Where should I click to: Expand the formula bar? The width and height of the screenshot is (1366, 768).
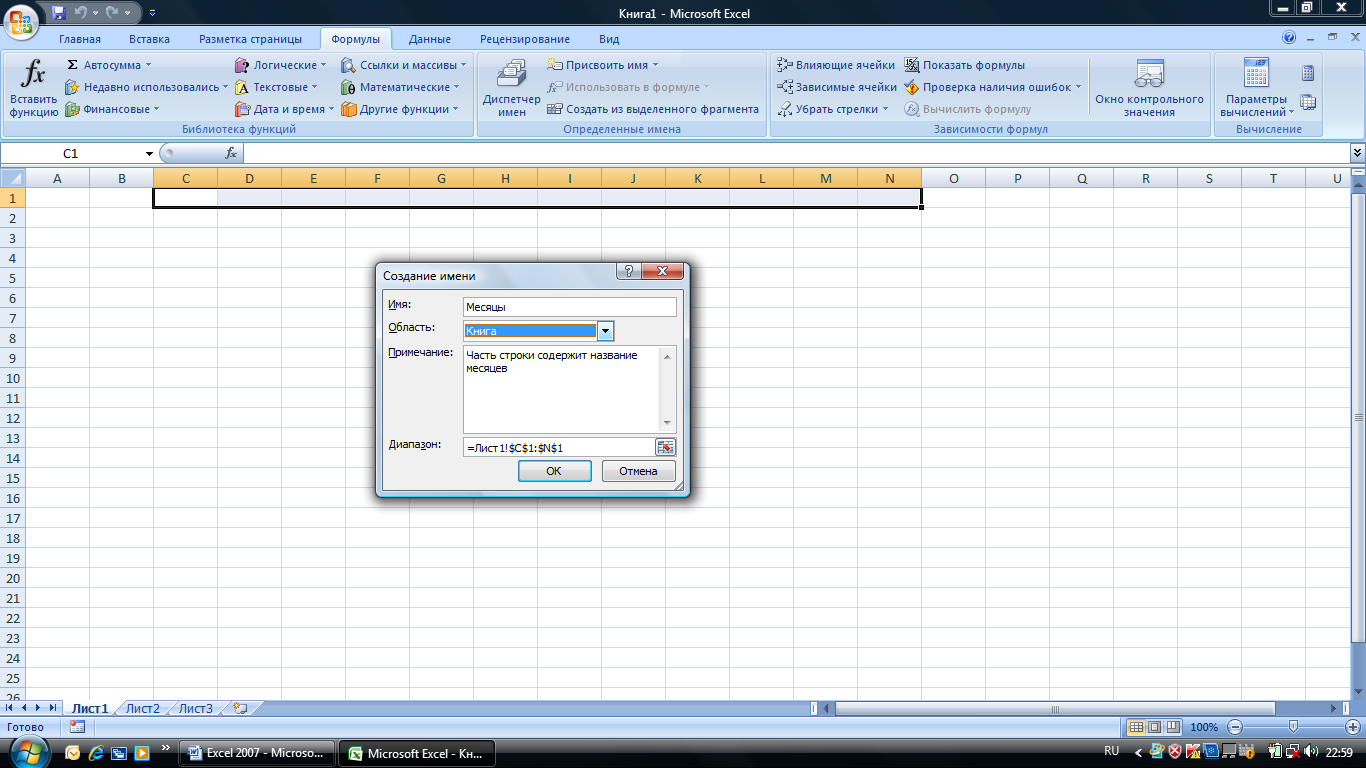point(1357,153)
